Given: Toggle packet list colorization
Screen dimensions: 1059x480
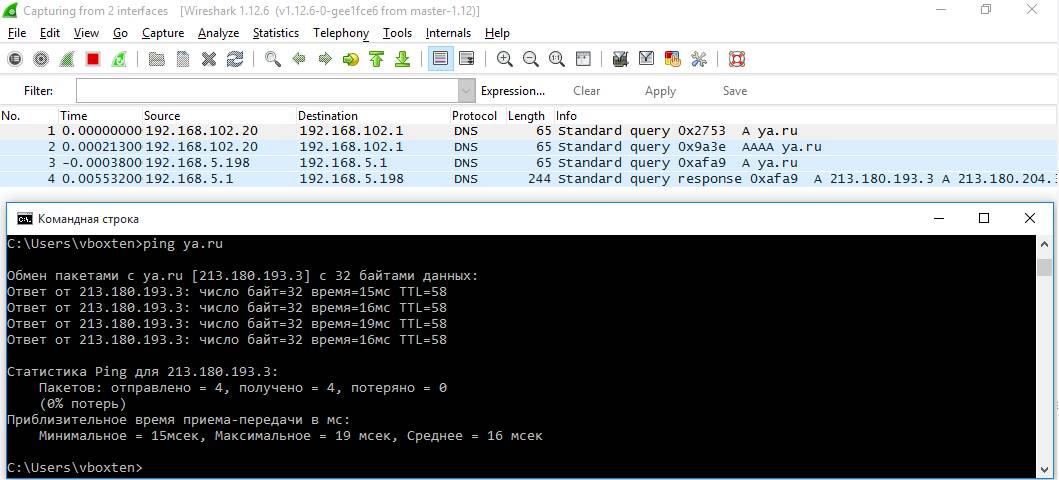Looking at the screenshot, I should tap(440, 59).
